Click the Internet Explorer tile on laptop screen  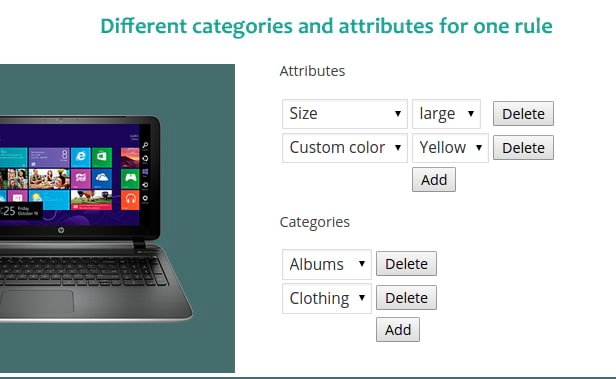pyautogui.click(x=81, y=157)
